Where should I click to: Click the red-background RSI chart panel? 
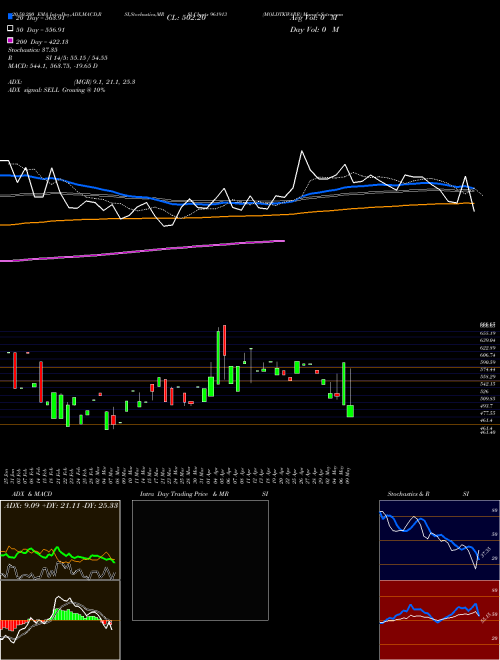(439, 620)
